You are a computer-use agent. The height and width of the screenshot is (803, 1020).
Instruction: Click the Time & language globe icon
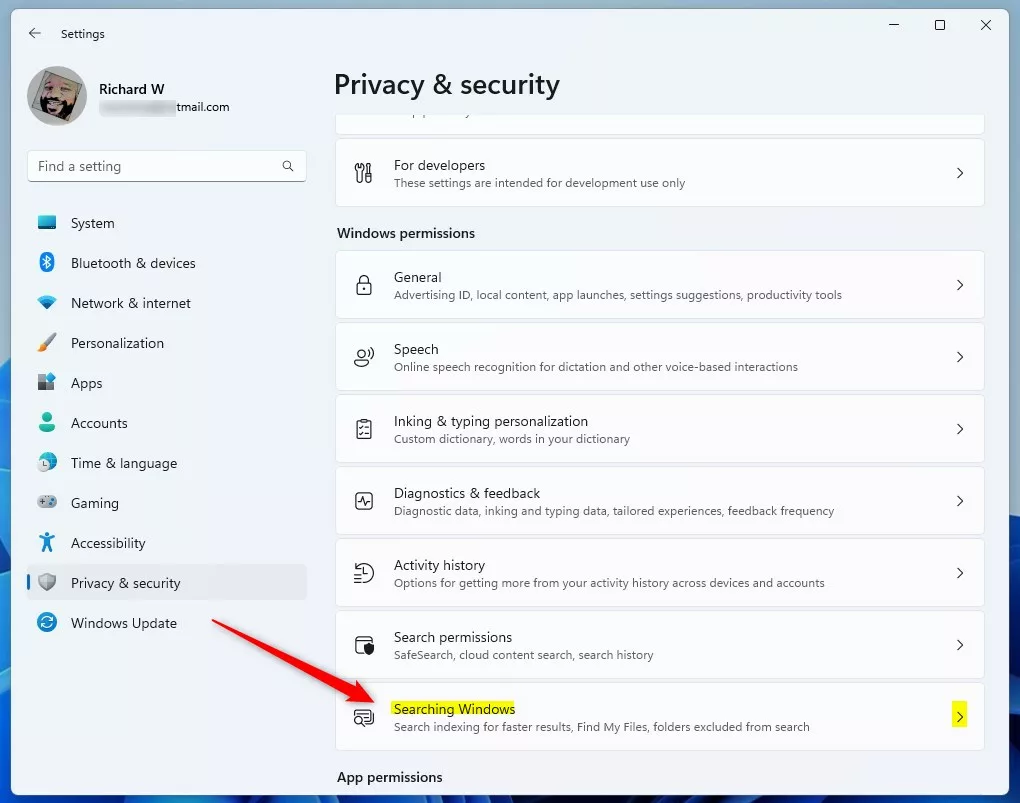pos(47,462)
